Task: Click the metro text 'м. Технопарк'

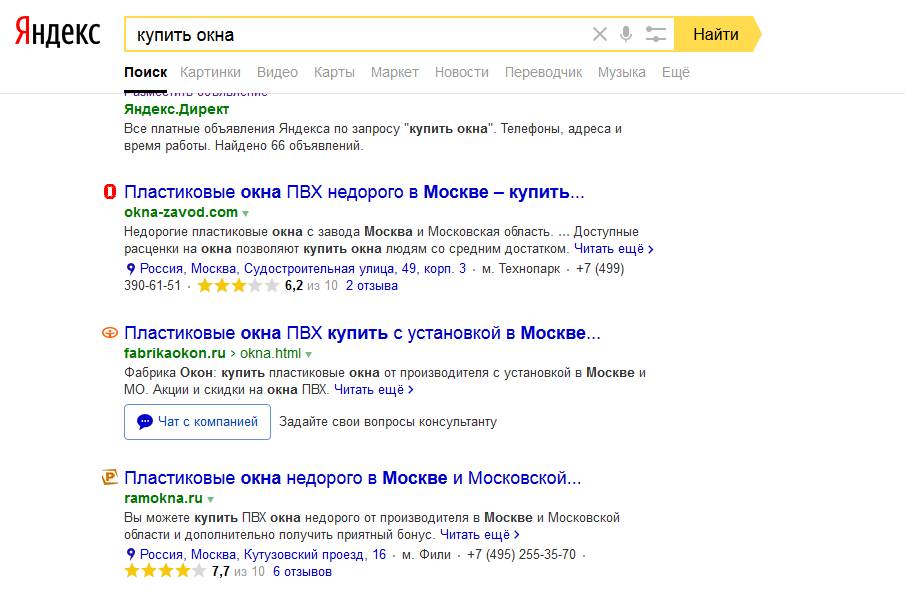Action: pos(521,268)
